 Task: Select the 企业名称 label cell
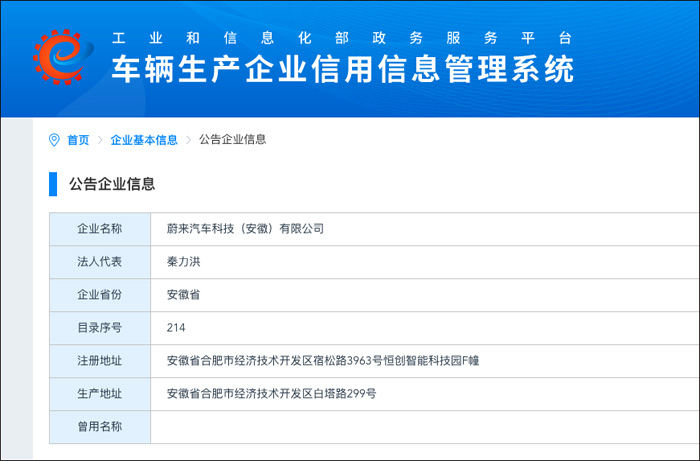tap(100, 229)
